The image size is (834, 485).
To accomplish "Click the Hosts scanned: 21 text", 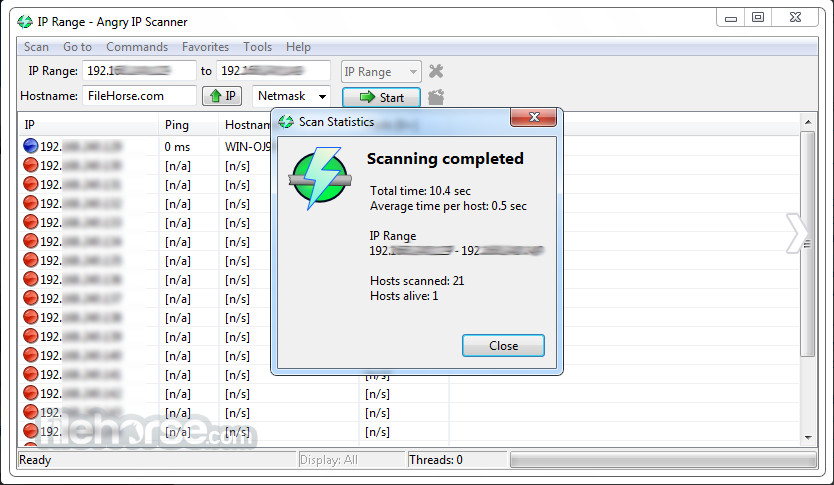I will [417, 281].
